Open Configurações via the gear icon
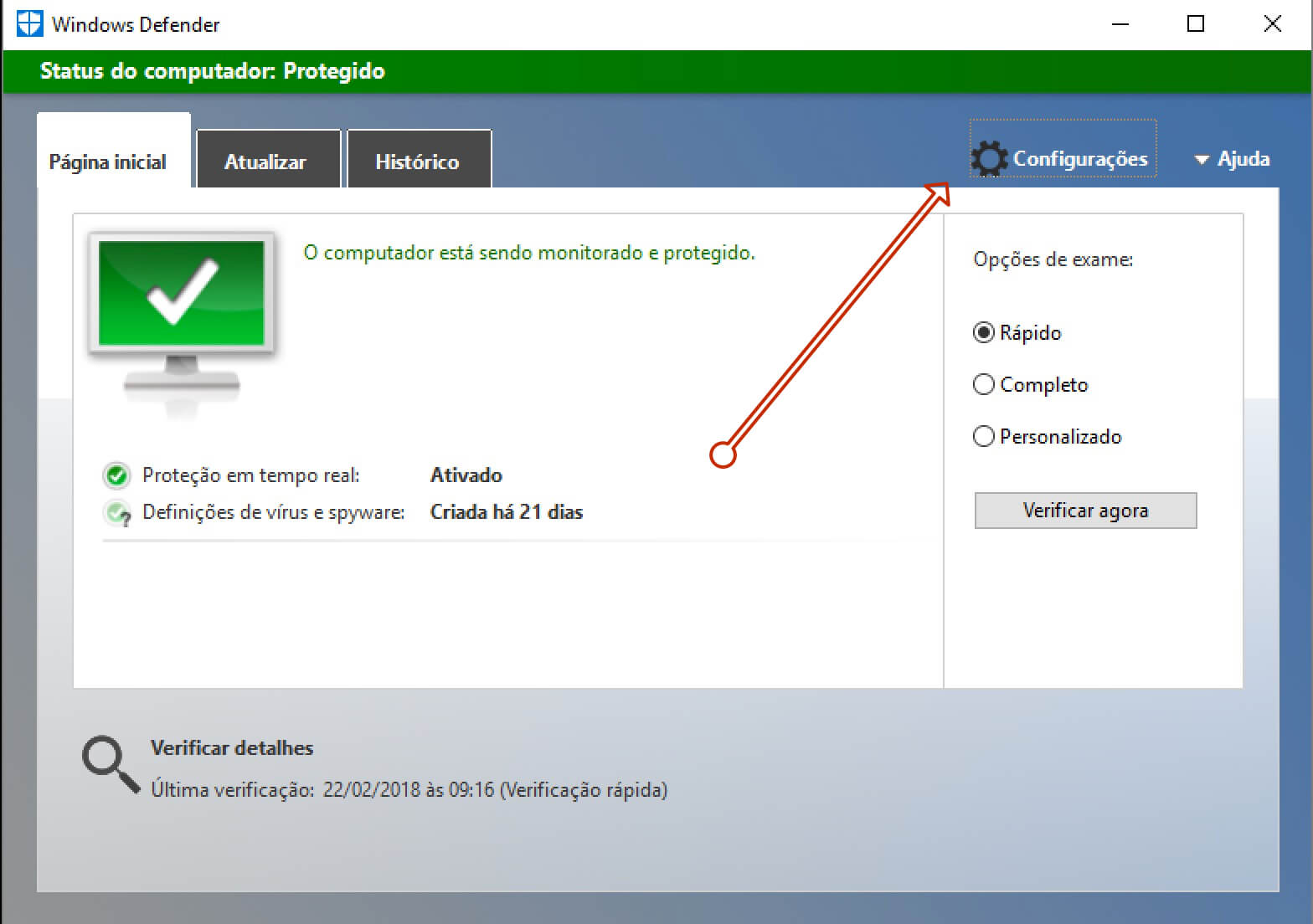Screen dimensions: 1313x924 (x=989, y=158)
